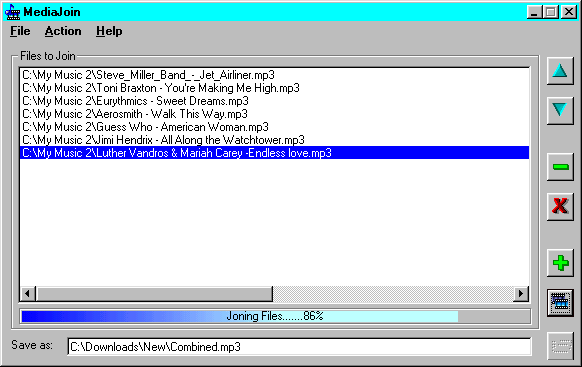This screenshot has width=582, height=367.
Task: Click the Joining Files 86% progress bar
Action: (x=275, y=316)
